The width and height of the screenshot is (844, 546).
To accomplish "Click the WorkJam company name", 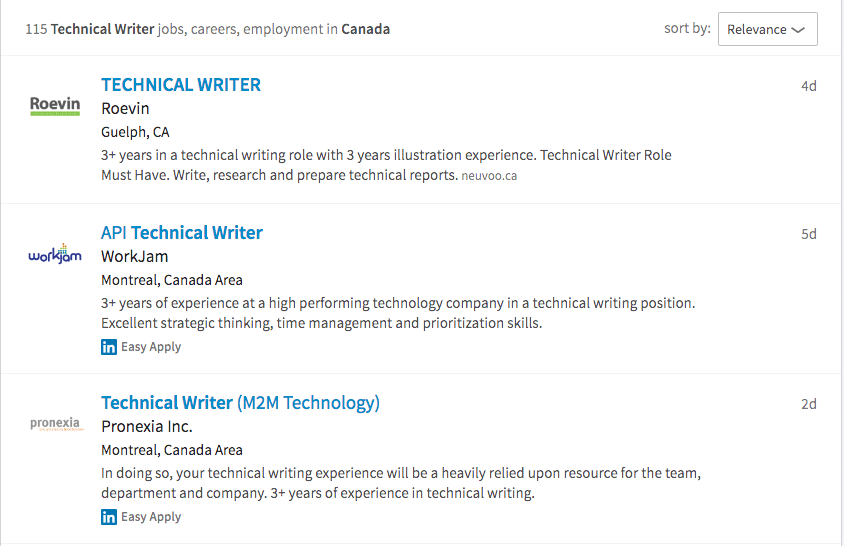I will point(135,257).
